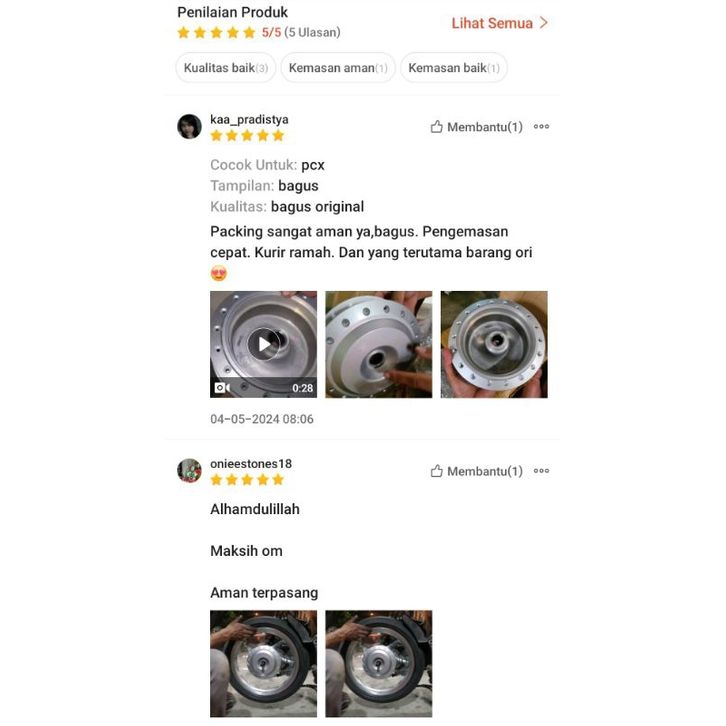Open Lihat Semua reviews link

click(492, 23)
